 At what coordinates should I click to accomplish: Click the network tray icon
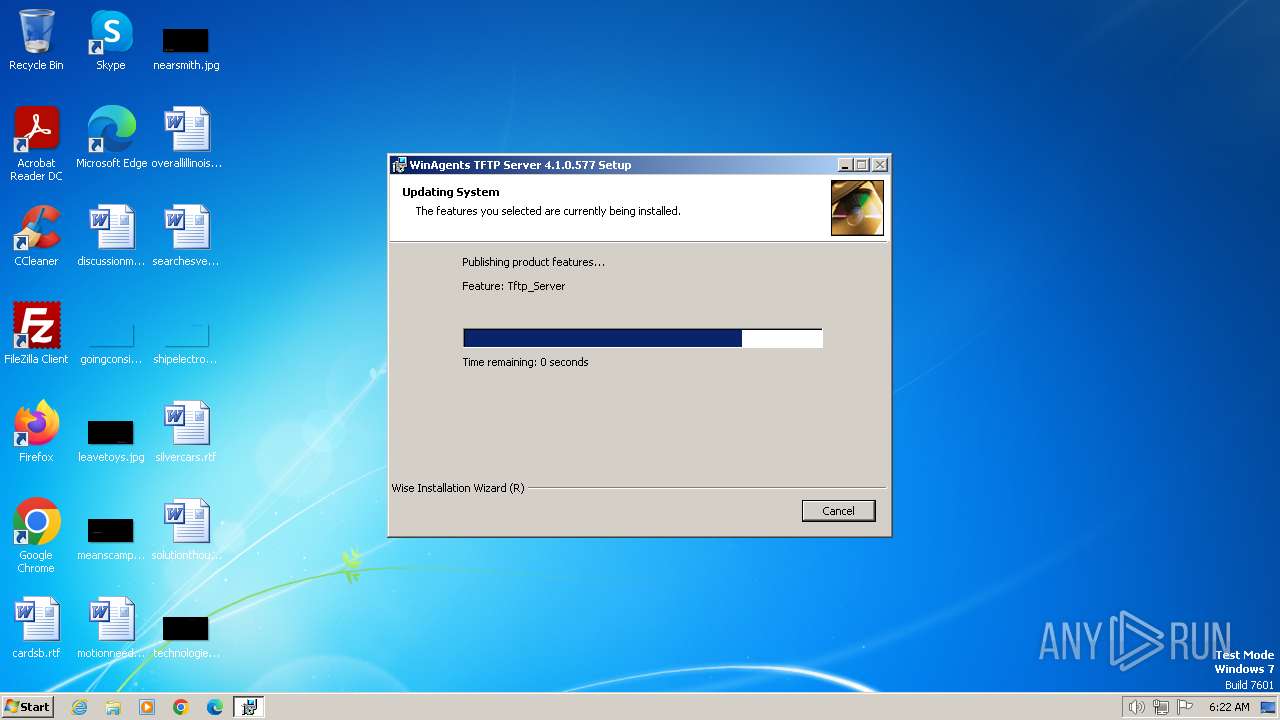pos(1161,707)
